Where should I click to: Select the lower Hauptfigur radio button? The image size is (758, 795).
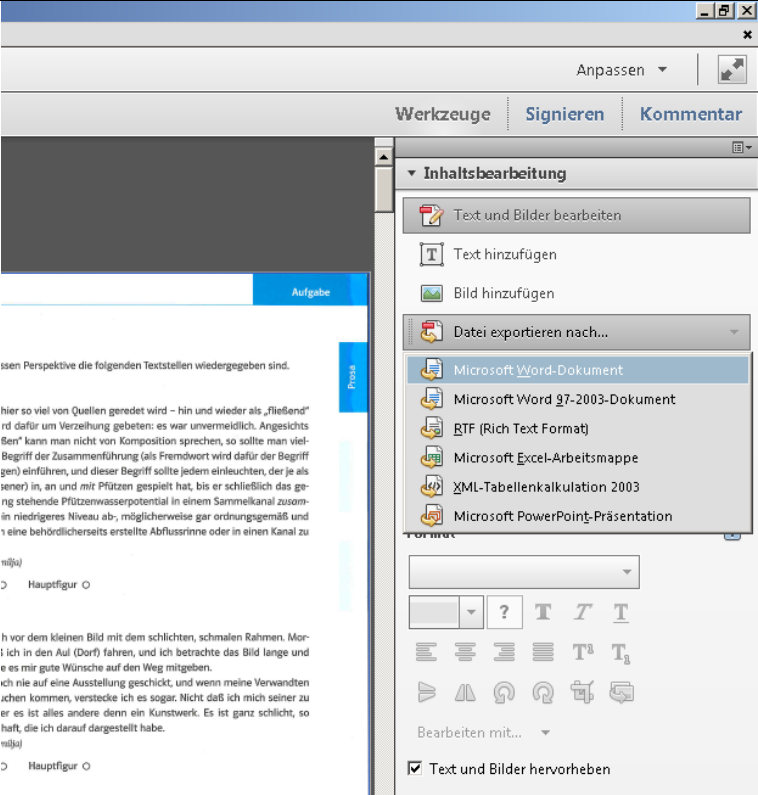pyautogui.click(x=86, y=766)
